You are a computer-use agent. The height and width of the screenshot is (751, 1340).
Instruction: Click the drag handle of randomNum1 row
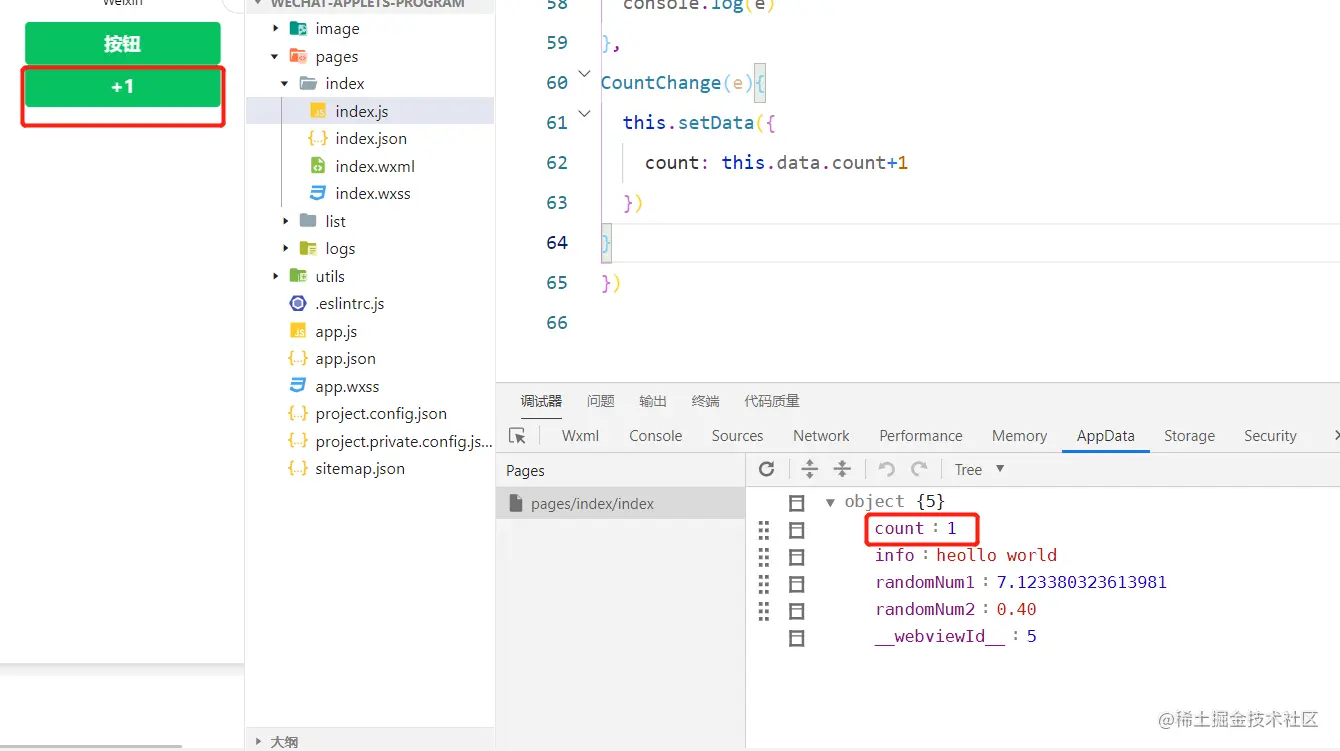click(x=764, y=583)
